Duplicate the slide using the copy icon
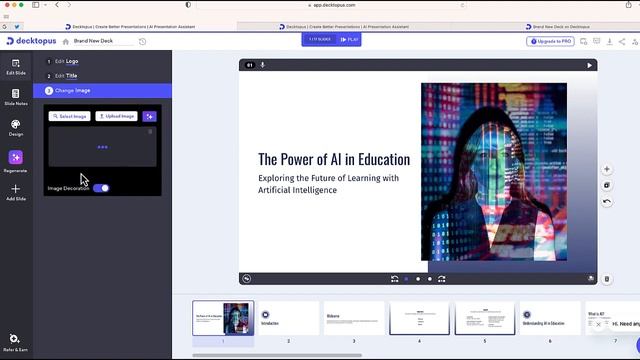The width and height of the screenshot is (640, 360). point(607,185)
